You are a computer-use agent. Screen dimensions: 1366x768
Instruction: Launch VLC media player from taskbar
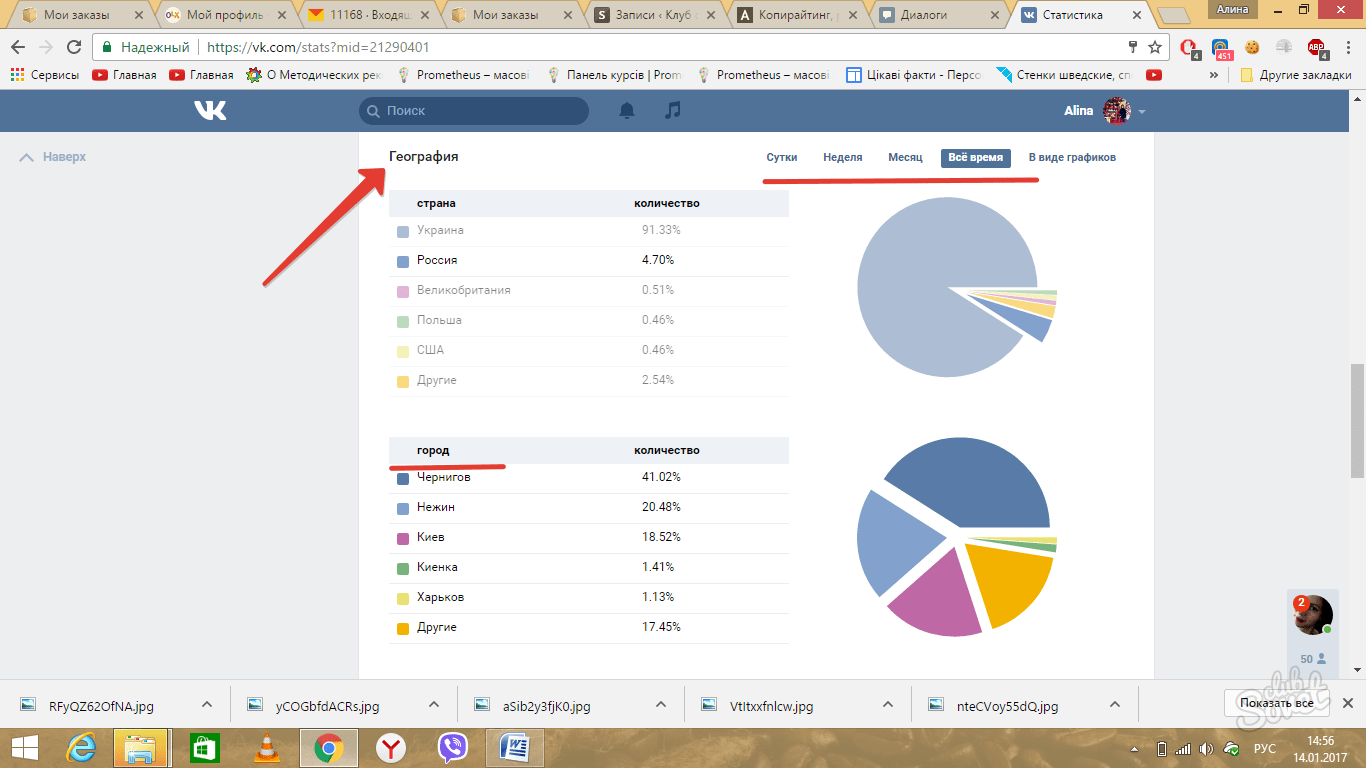click(x=266, y=747)
